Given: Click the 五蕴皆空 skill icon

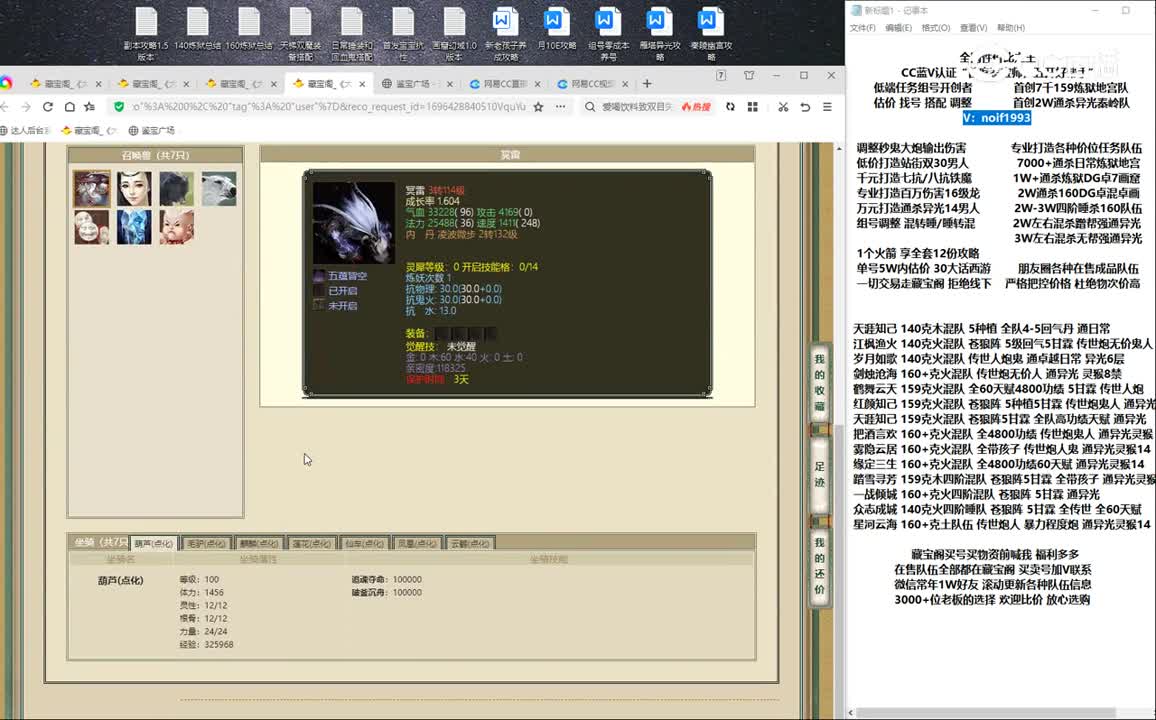Looking at the screenshot, I should 318,276.
